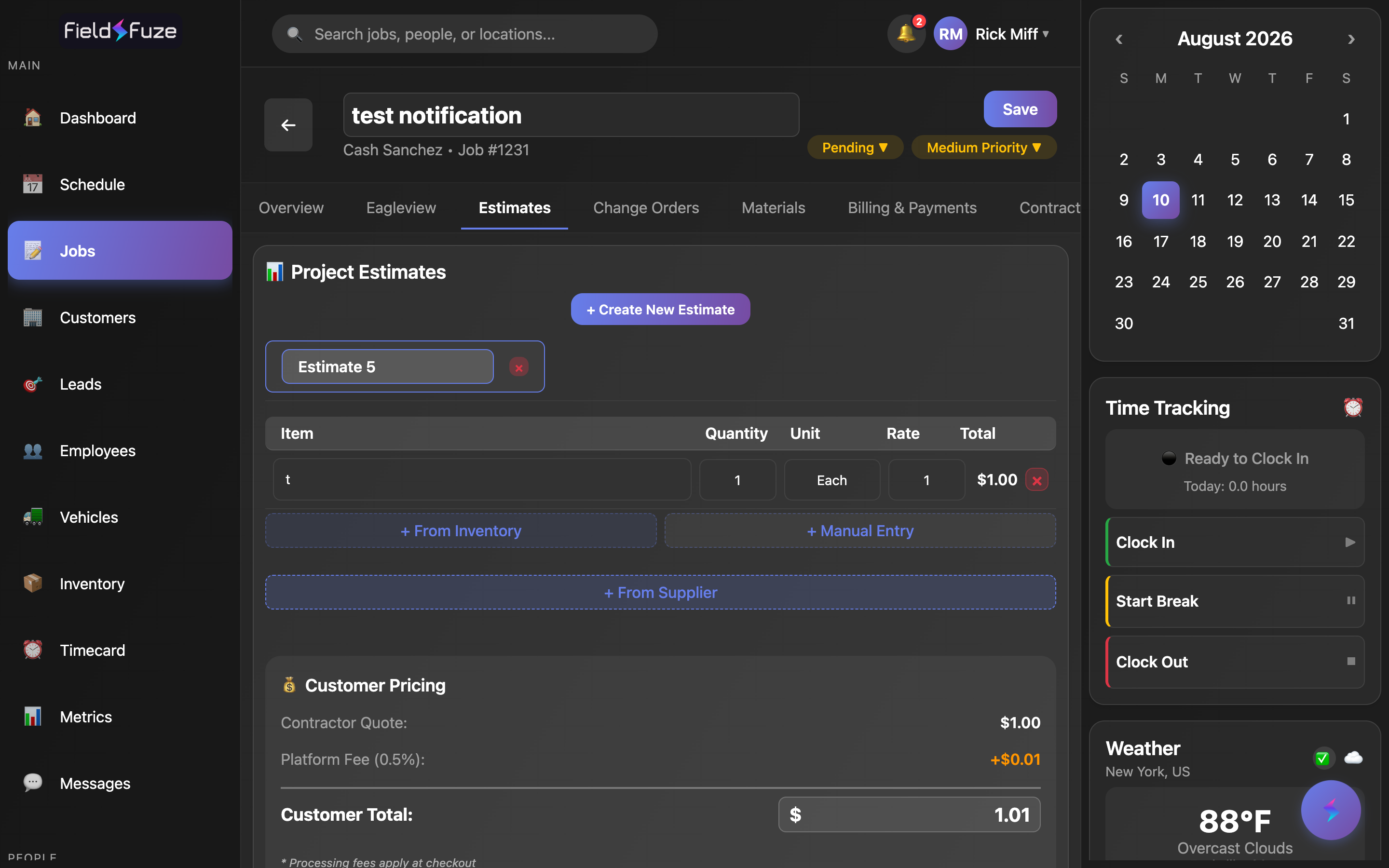The width and height of the screenshot is (1389, 868).
Task: Focus the search jobs input field
Action: click(x=464, y=34)
